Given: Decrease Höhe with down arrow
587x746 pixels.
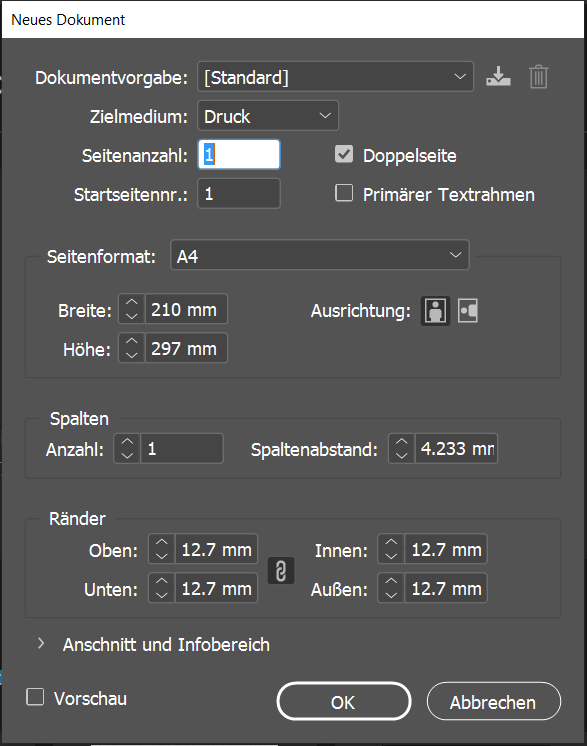Looking at the screenshot, I should pyautogui.click(x=132, y=356).
